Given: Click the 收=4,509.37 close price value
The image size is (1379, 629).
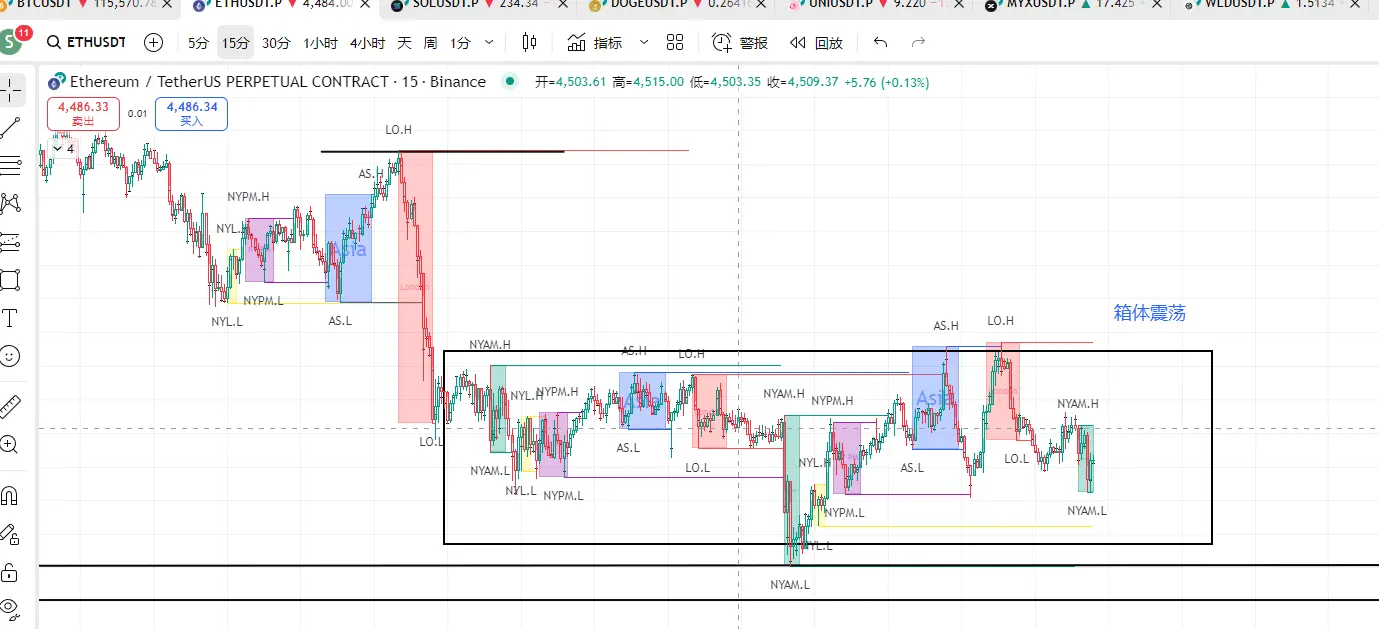Looking at the screenshot, I should (805, 82).
